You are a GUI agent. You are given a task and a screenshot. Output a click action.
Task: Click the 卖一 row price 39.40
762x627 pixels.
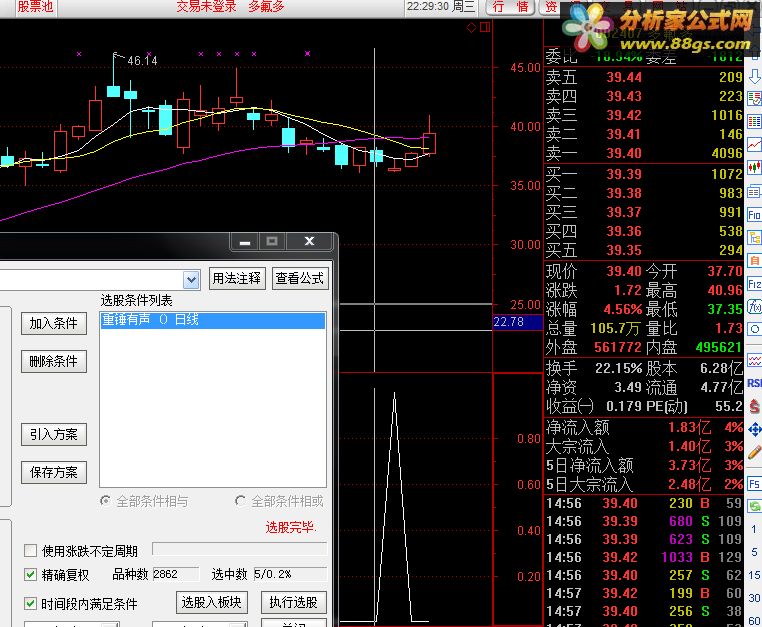click(624, 154)
